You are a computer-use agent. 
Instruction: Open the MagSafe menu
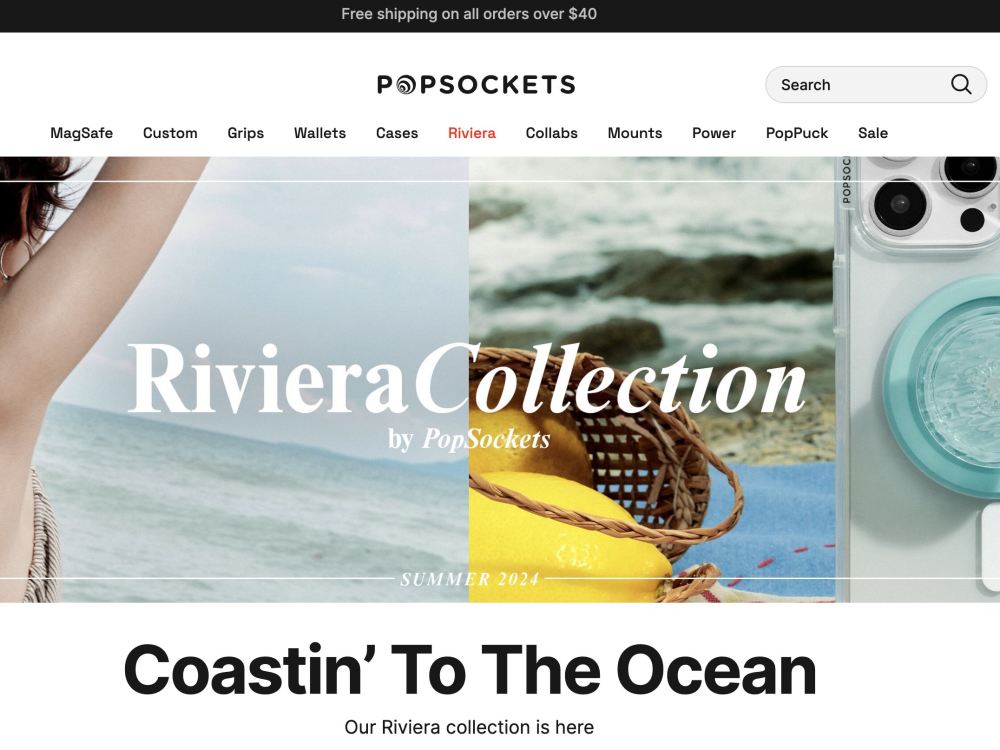(82, 133)
